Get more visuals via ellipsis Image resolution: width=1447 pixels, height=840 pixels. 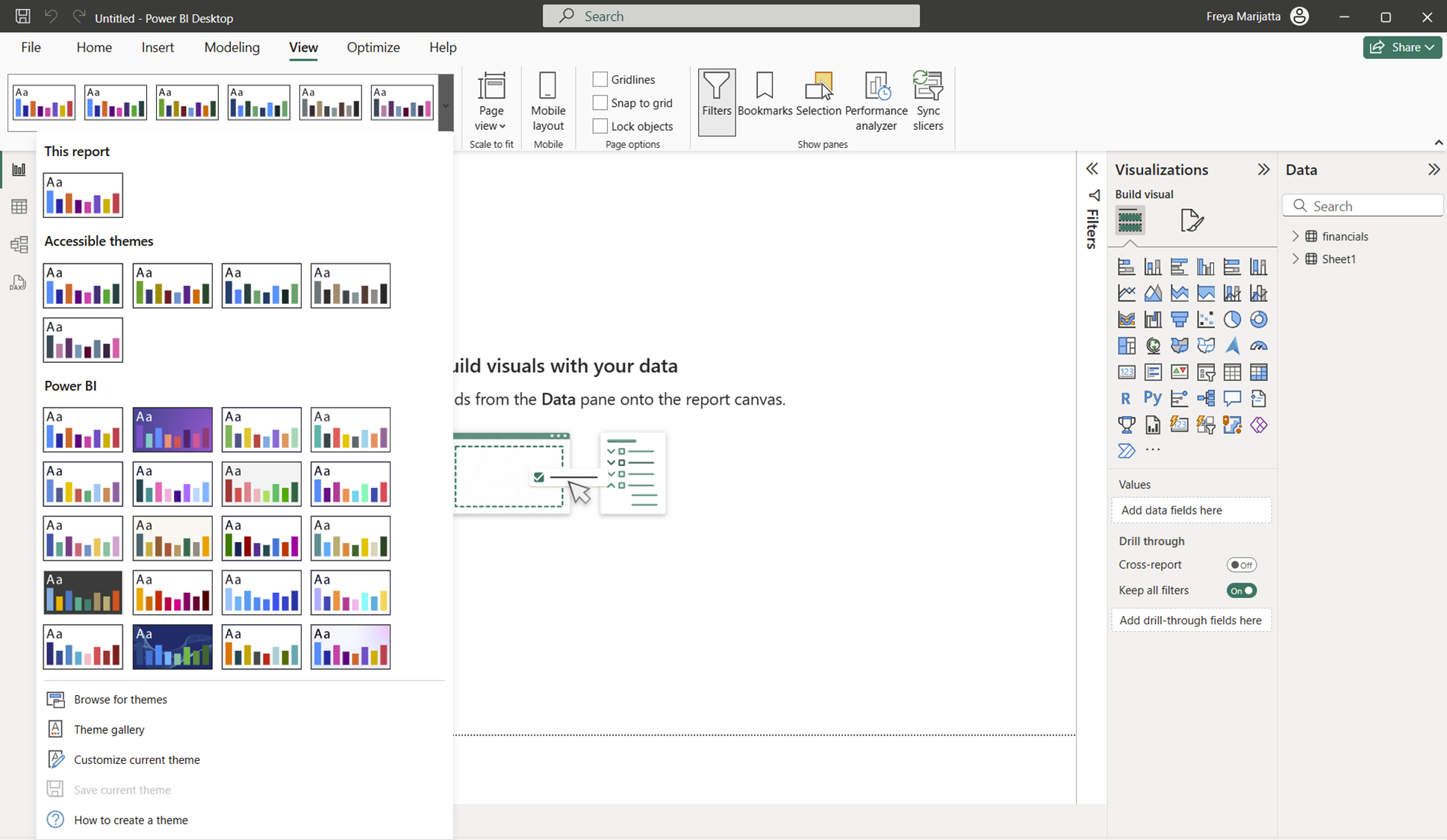(1154, 450)
